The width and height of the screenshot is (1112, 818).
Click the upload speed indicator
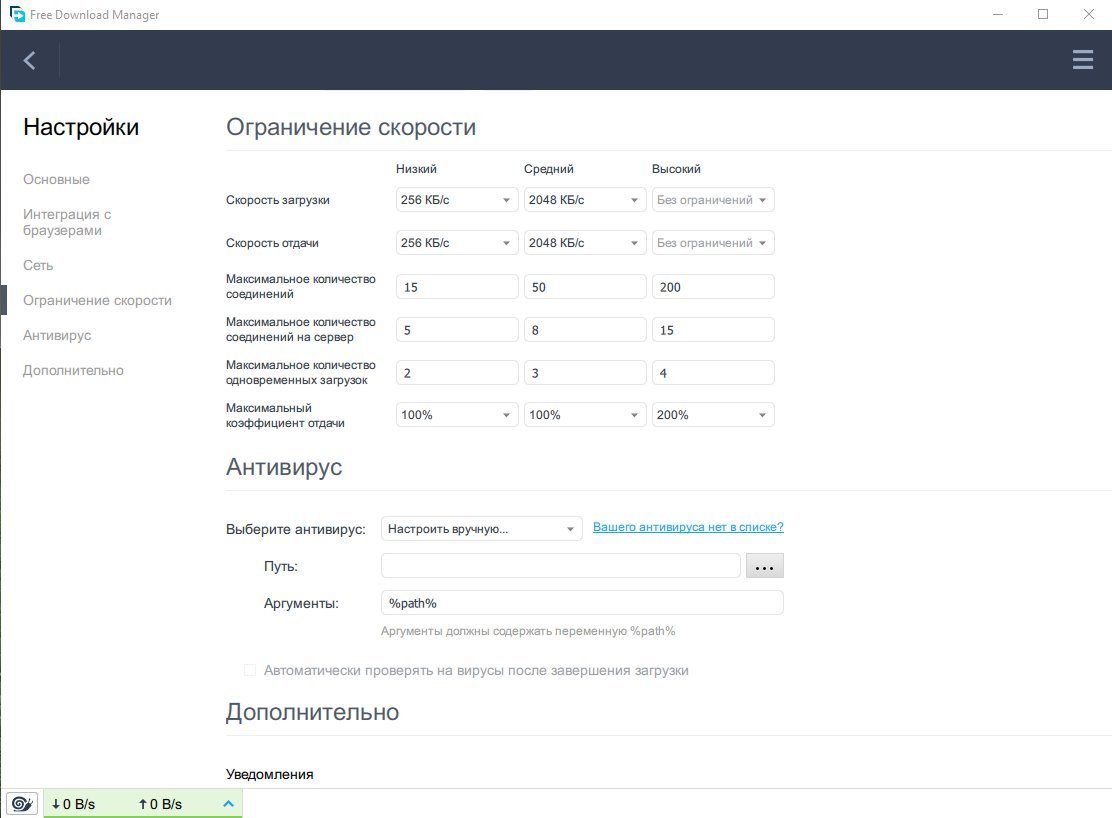(x=160, y=804)
